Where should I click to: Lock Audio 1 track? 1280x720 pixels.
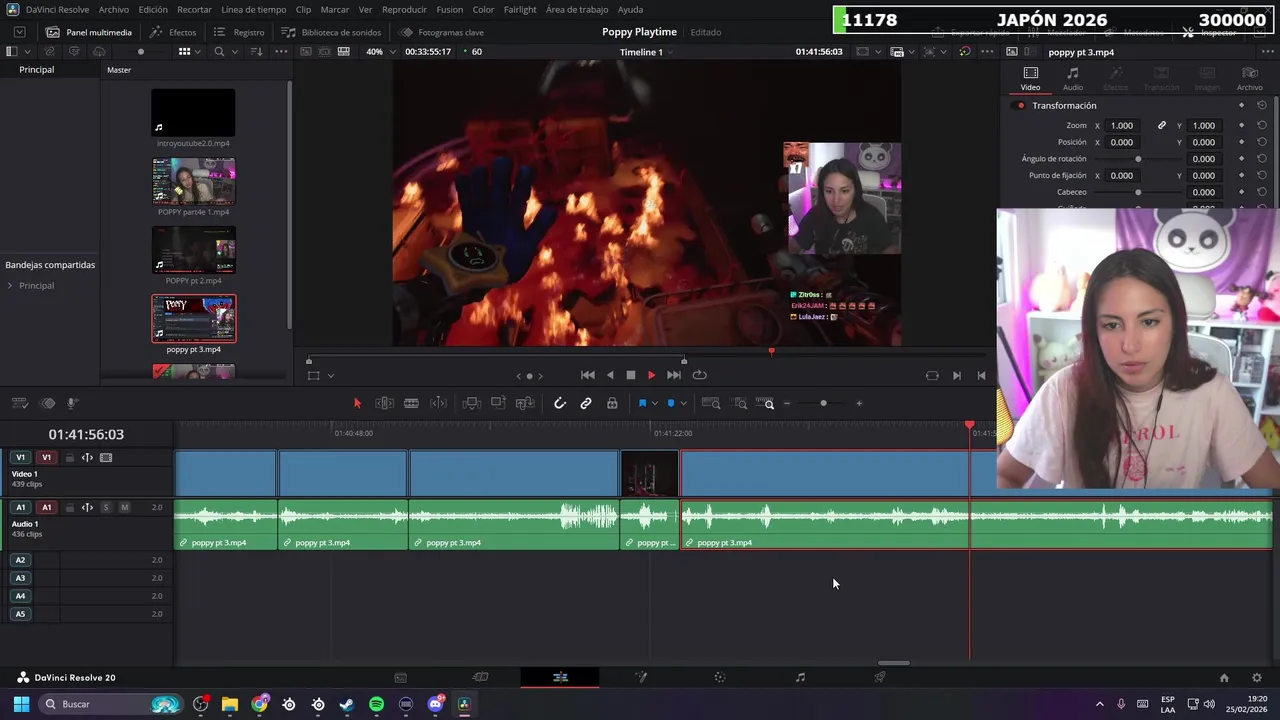(x=69, y=508)
